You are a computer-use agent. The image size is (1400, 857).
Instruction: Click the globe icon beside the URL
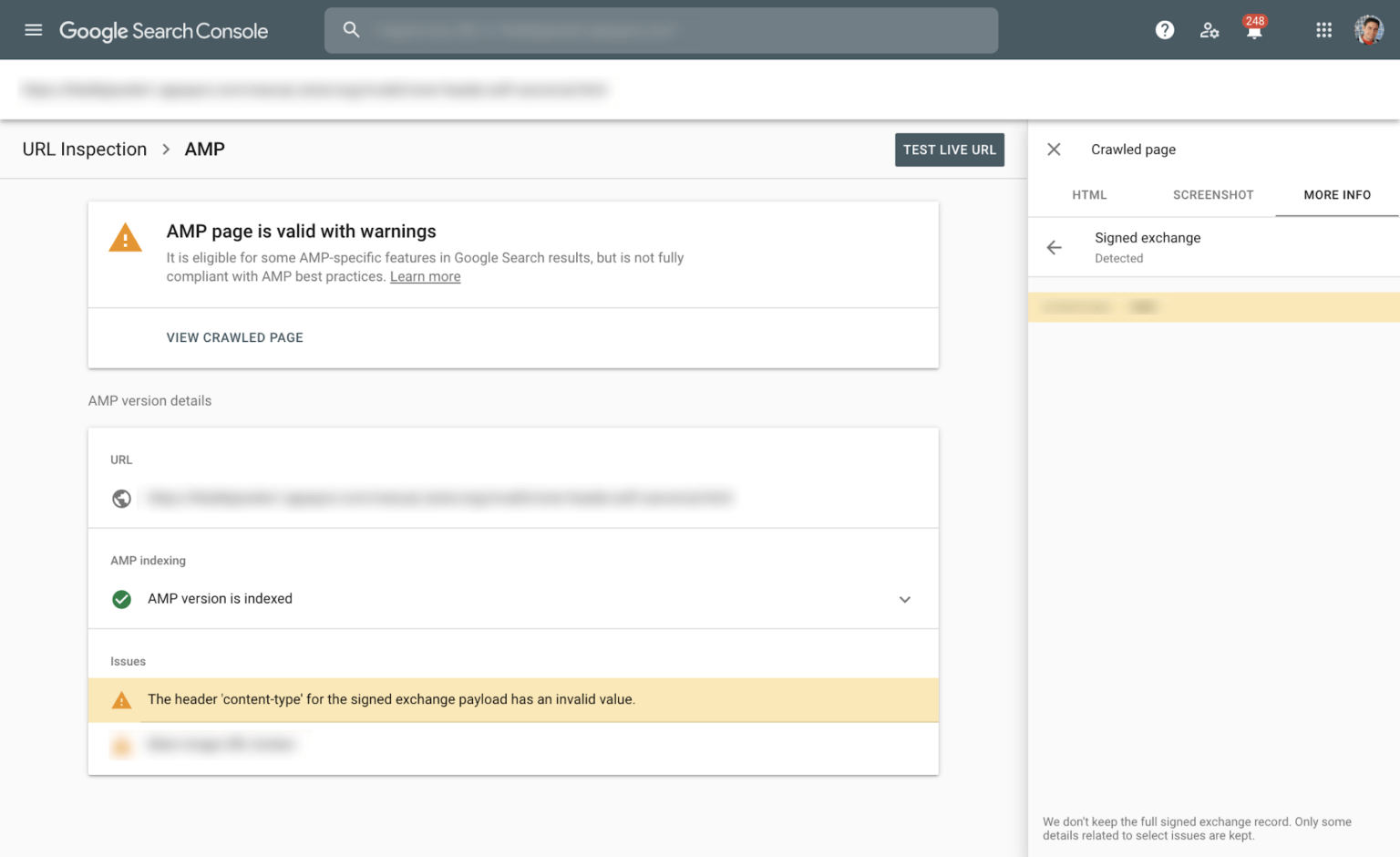click(x=121, y=499)
